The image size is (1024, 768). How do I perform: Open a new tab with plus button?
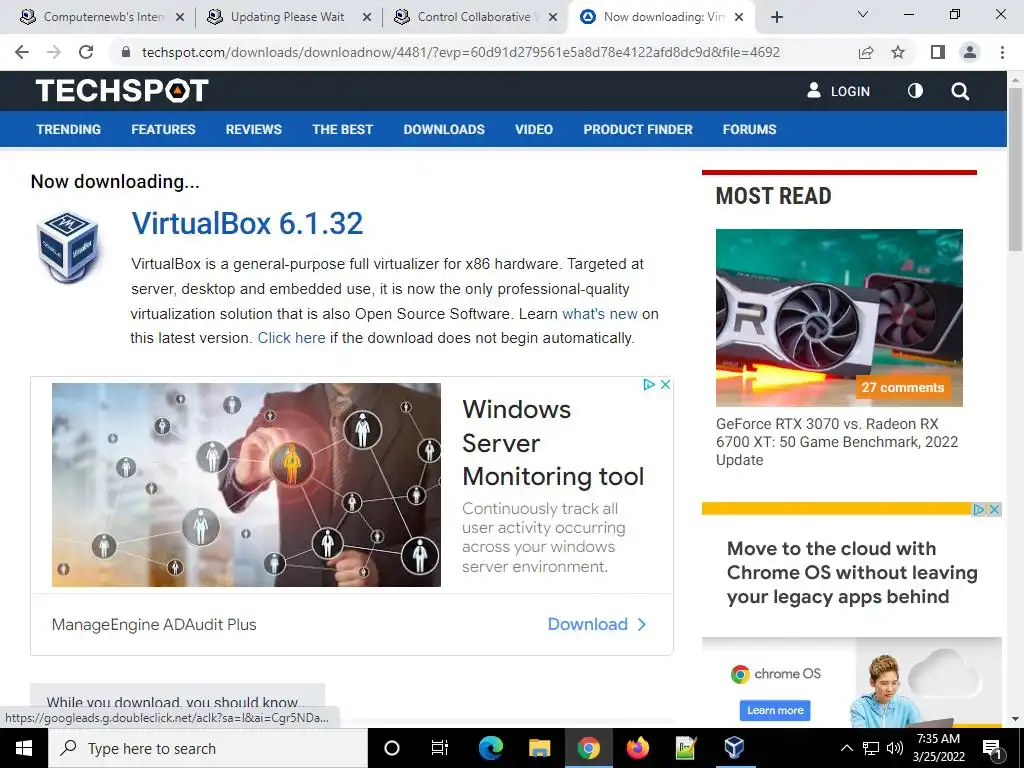[776, 17]
